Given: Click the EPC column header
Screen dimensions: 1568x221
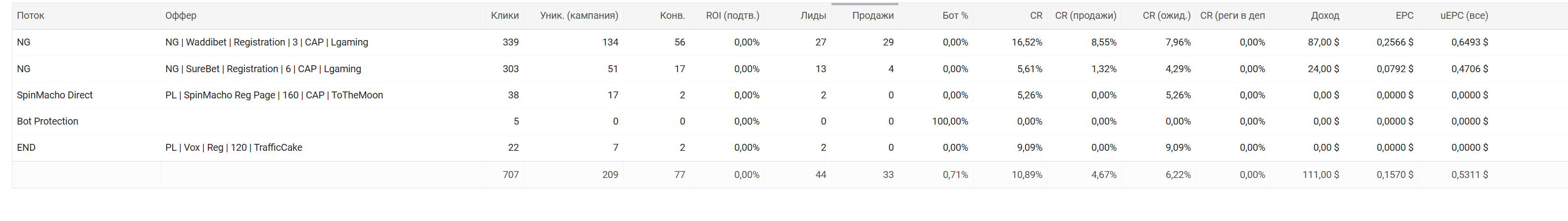Looking at the screenshot, I should coord(1404,16).
